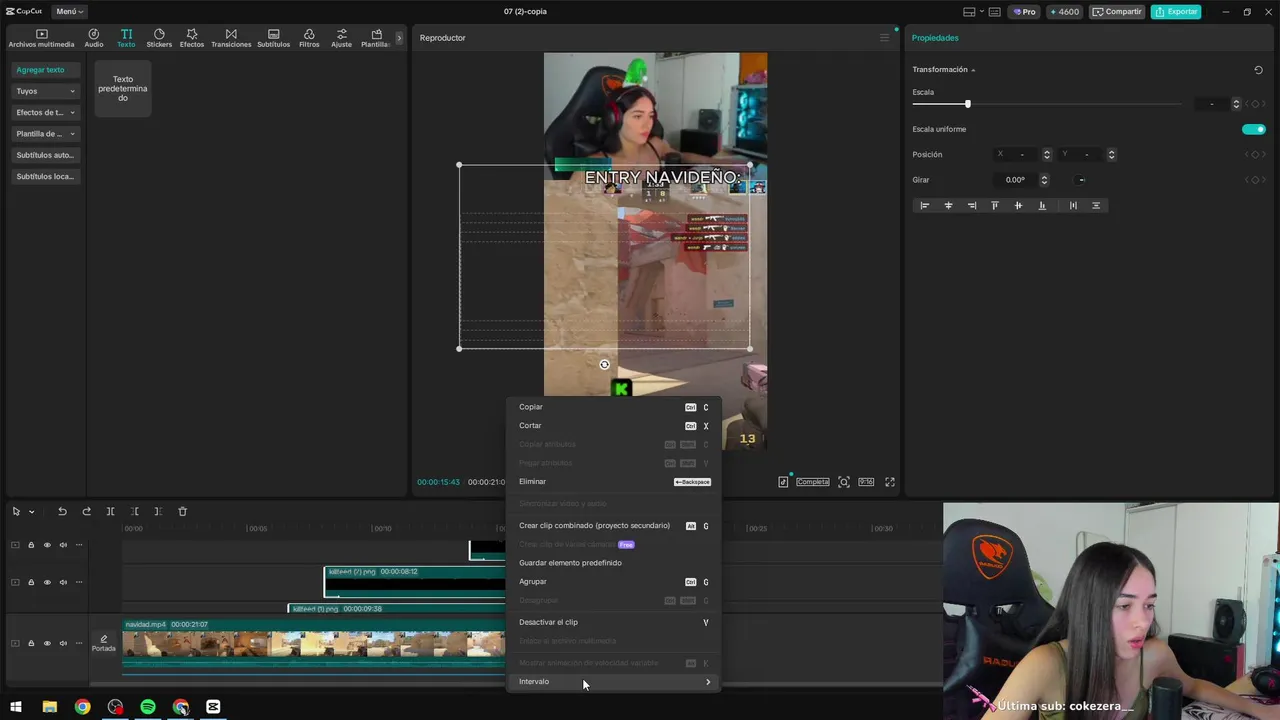Align right icon in Propiedades
Screen dimensions: 1280x720
tap(972, 206)
